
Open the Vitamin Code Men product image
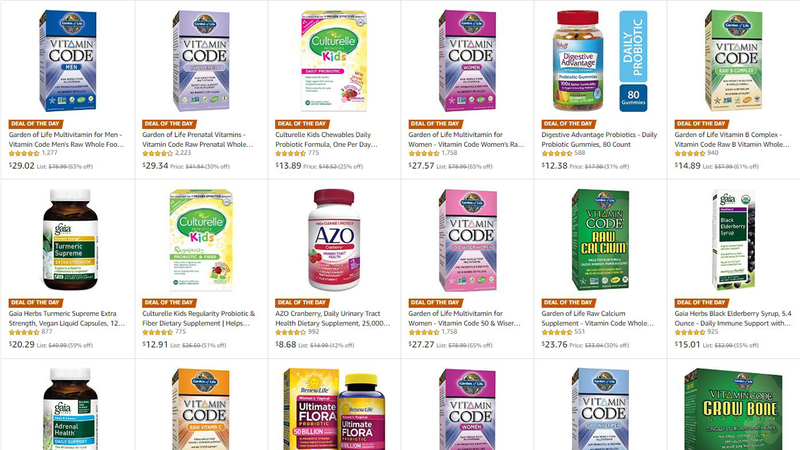click(68, 60)
